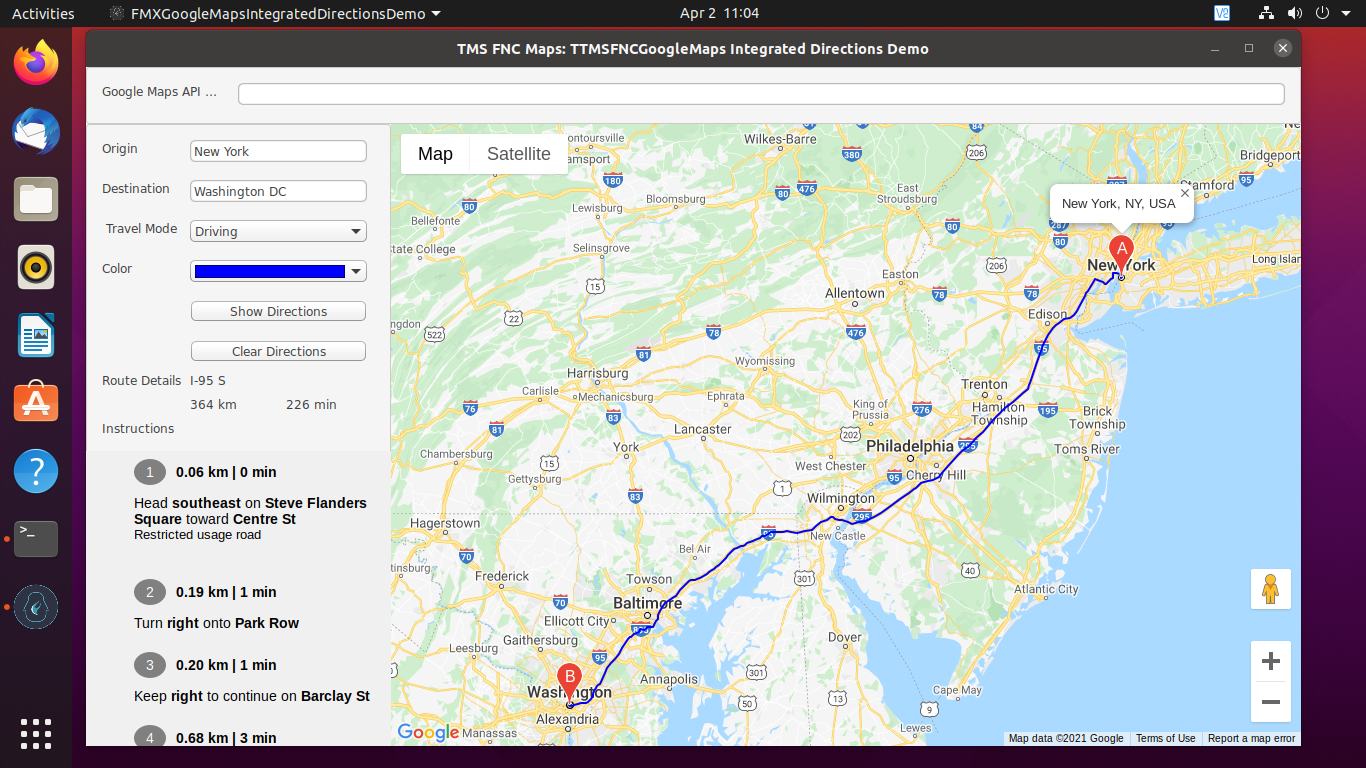Click the blue route color swatch
Image resolution: width=1366 pixels, height=768 pixels.
[x=269, y=272]
